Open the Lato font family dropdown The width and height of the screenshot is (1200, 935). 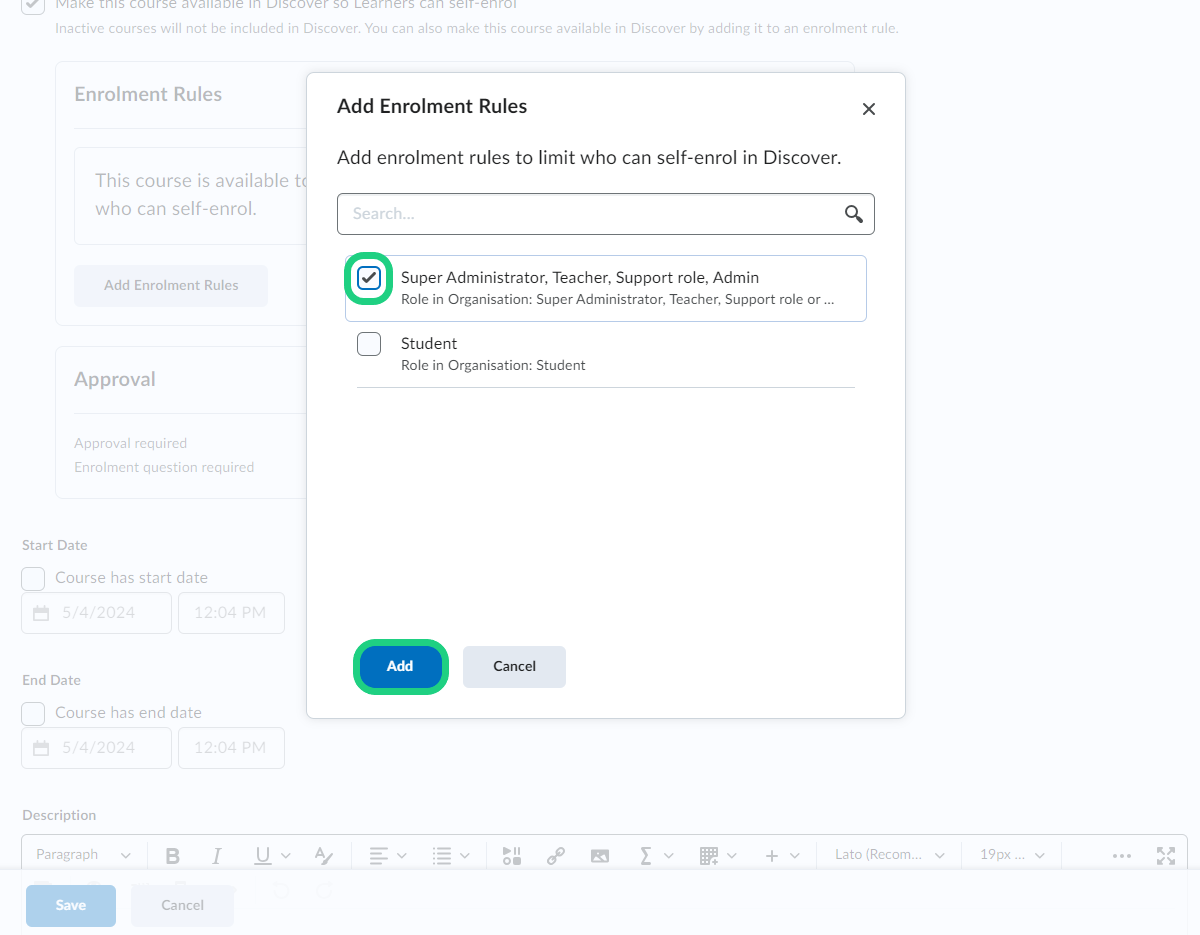click(x=890, y=855)
